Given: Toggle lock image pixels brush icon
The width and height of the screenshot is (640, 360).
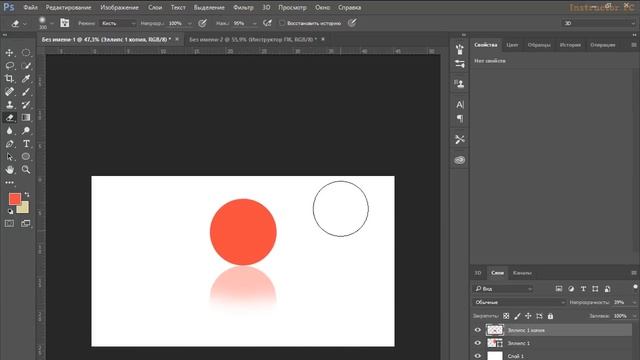Looking at the screenshot, I should (x=517, y=316).
